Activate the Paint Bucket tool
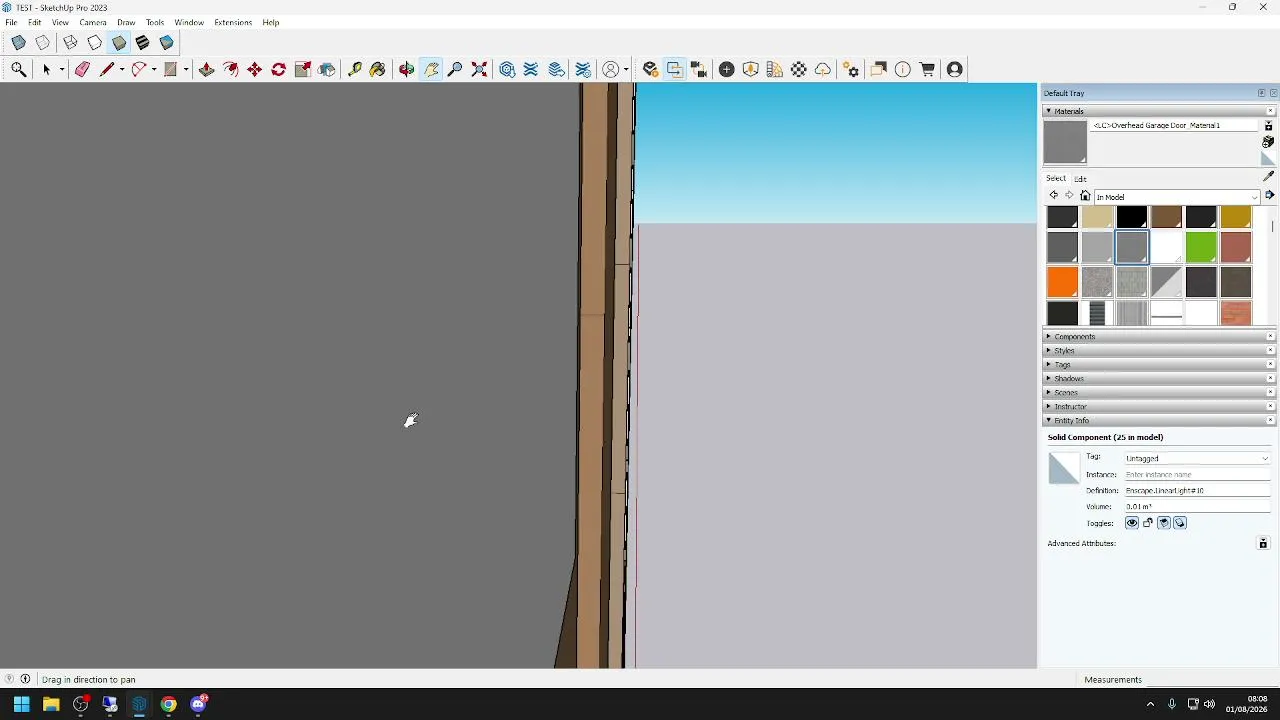 click(x=378, y=69)
